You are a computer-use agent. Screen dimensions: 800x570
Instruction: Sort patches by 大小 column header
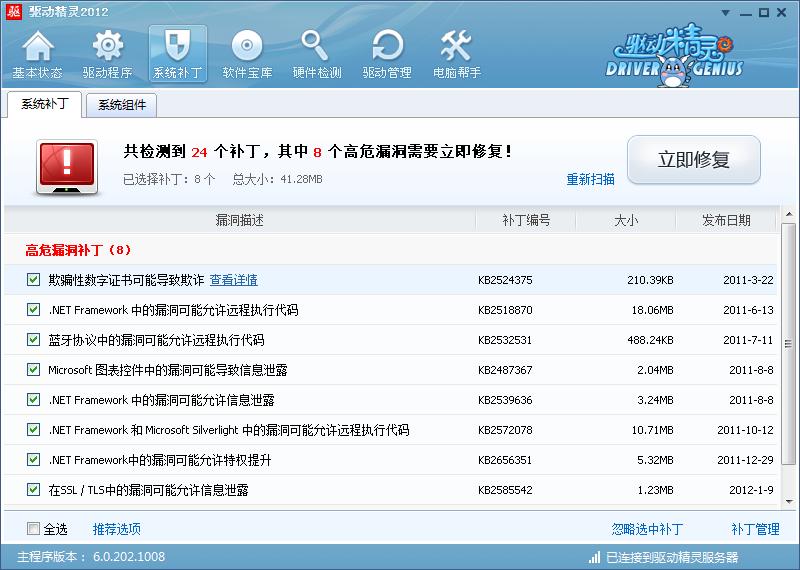tap(625, 220)
